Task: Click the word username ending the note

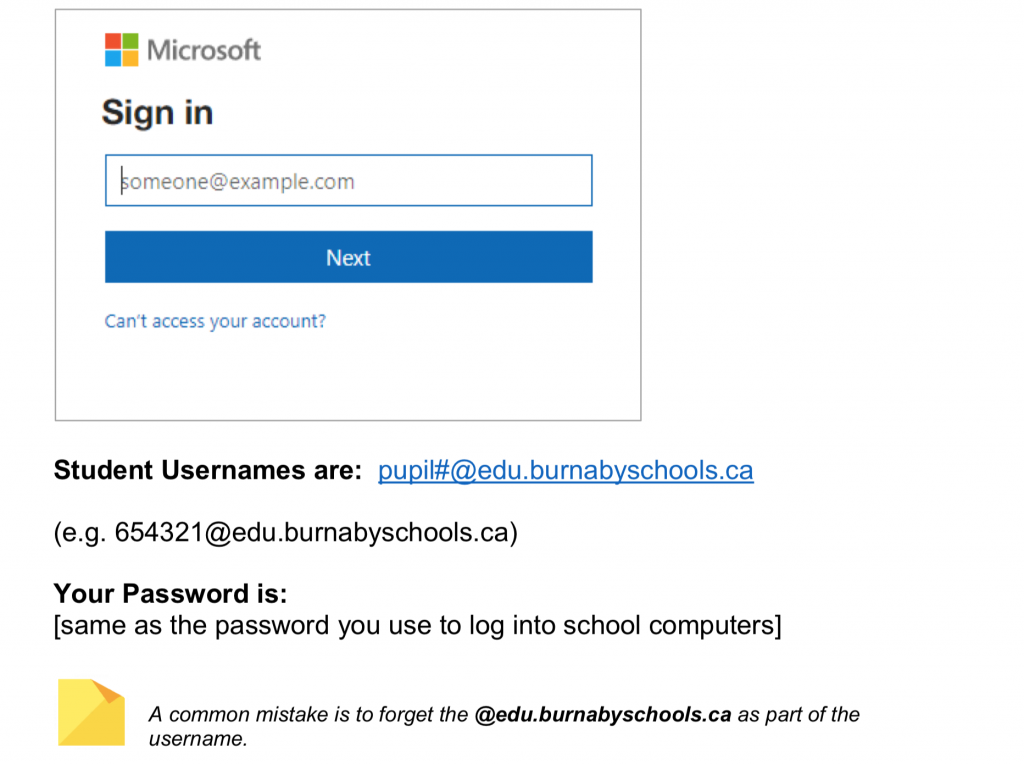Action: click(195, 739)
